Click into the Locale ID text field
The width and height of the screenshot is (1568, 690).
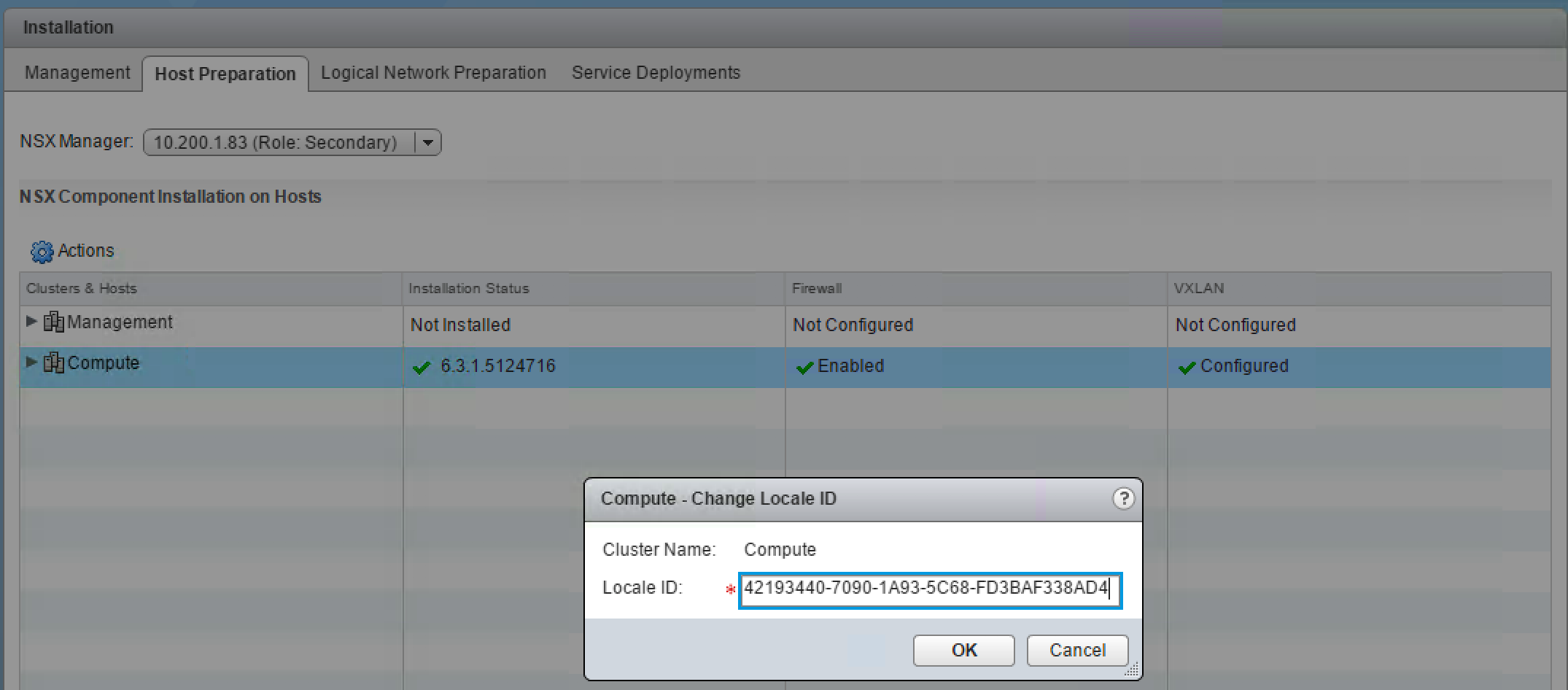[x=929, y=589]
